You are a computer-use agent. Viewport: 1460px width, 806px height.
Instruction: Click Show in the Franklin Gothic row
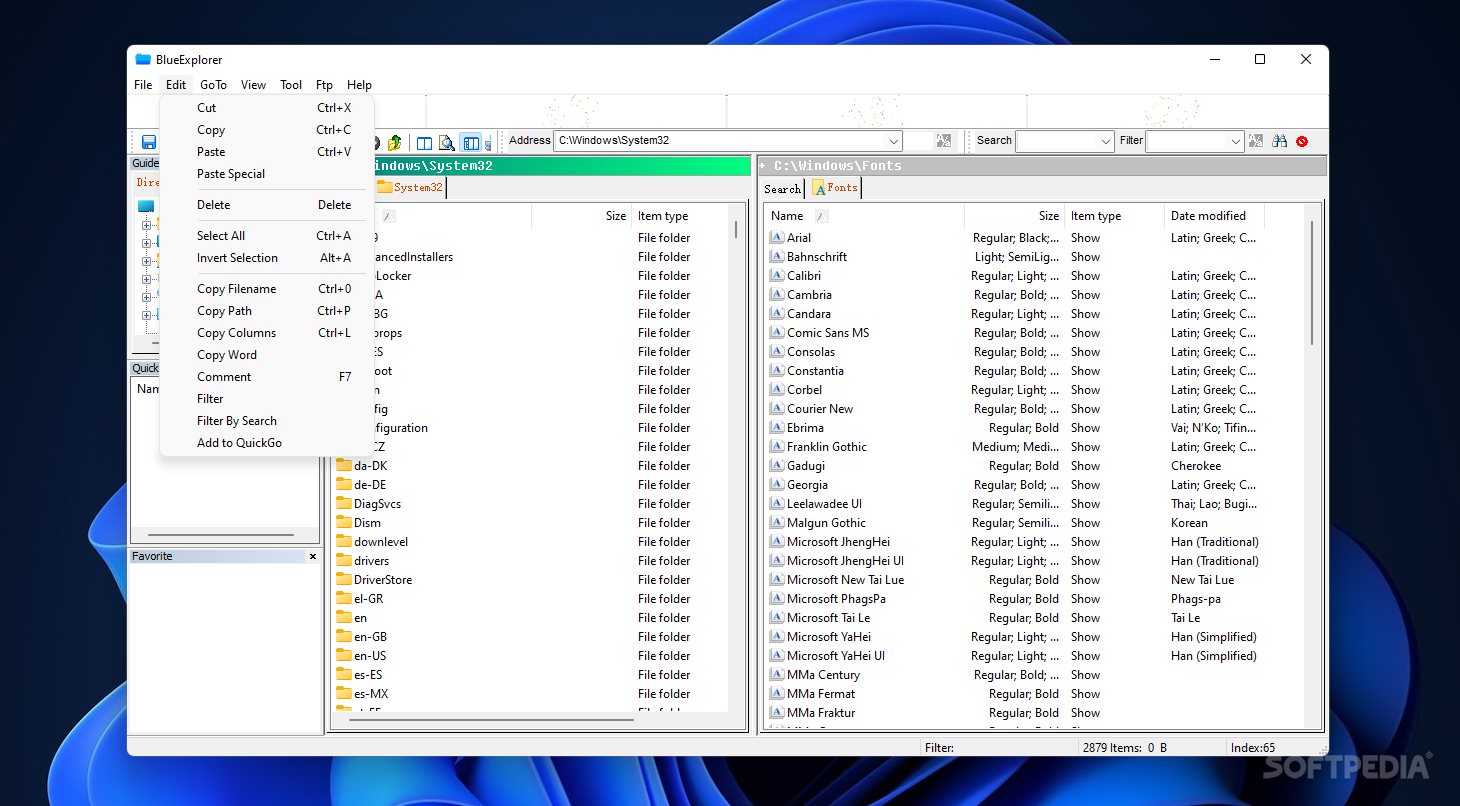[x=1085, y=447]
